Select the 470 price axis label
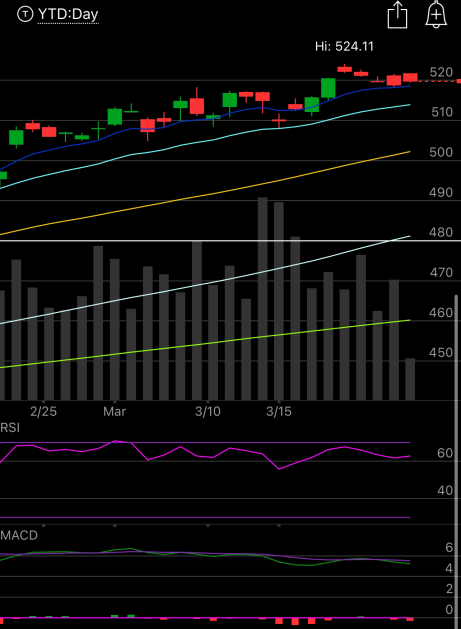 pos(441,273)
